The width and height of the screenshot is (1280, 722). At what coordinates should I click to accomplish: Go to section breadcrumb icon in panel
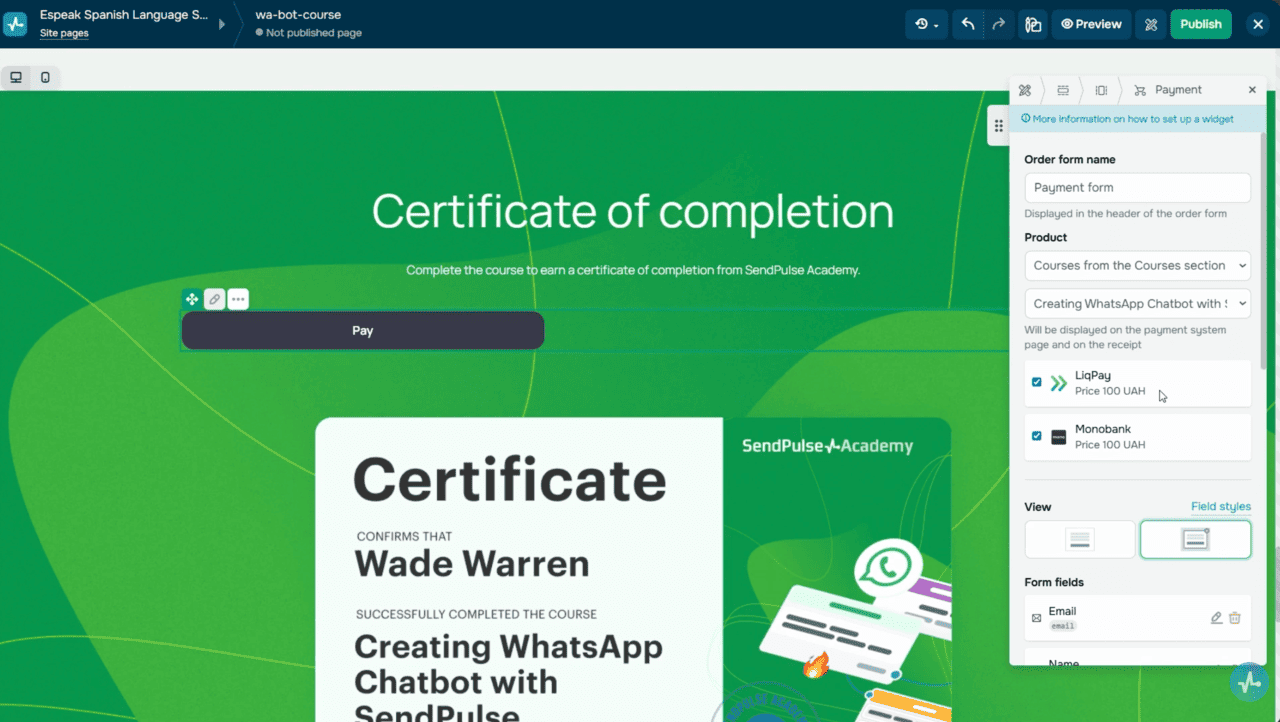(x=1063, y=90)
